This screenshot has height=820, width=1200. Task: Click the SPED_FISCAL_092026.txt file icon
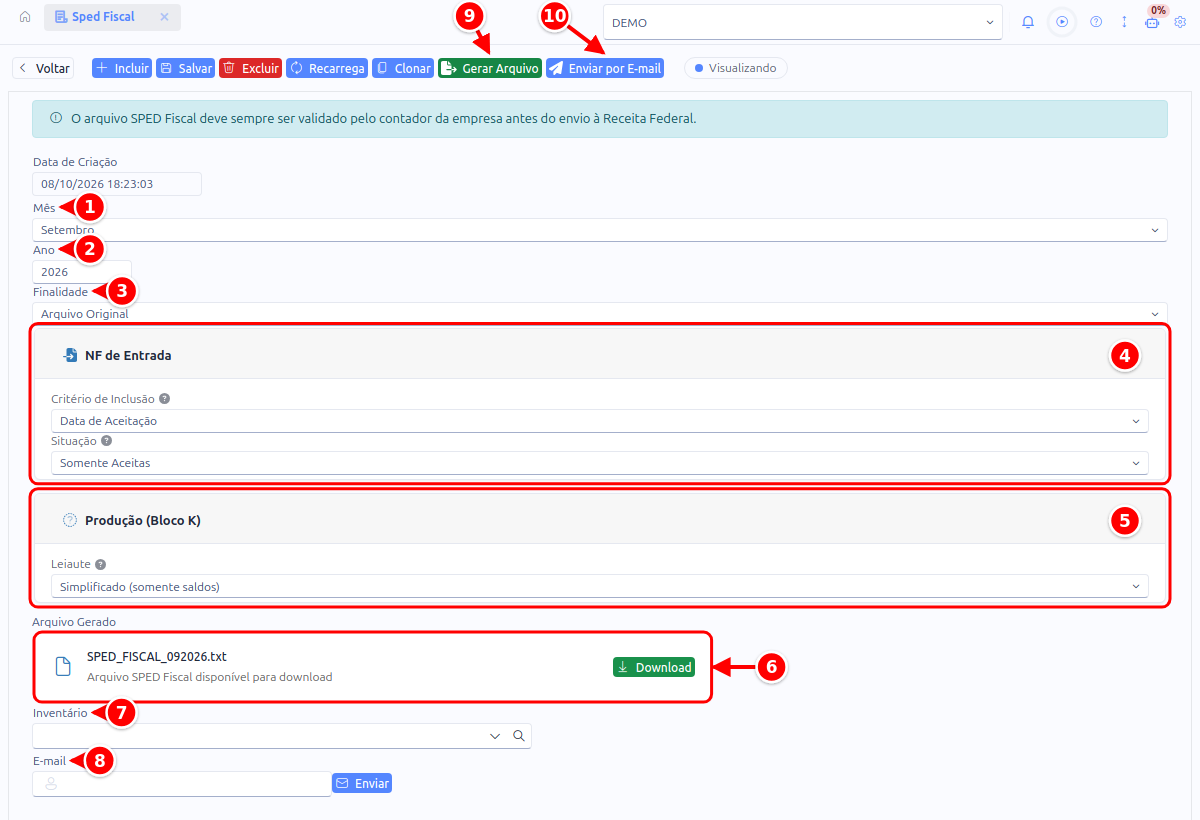(63, 667)
